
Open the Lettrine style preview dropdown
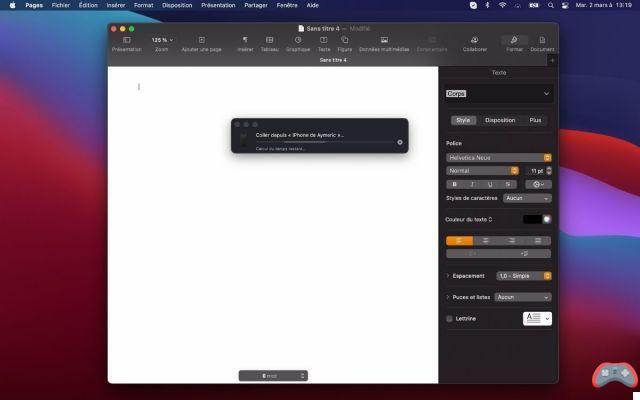(537, 319)
